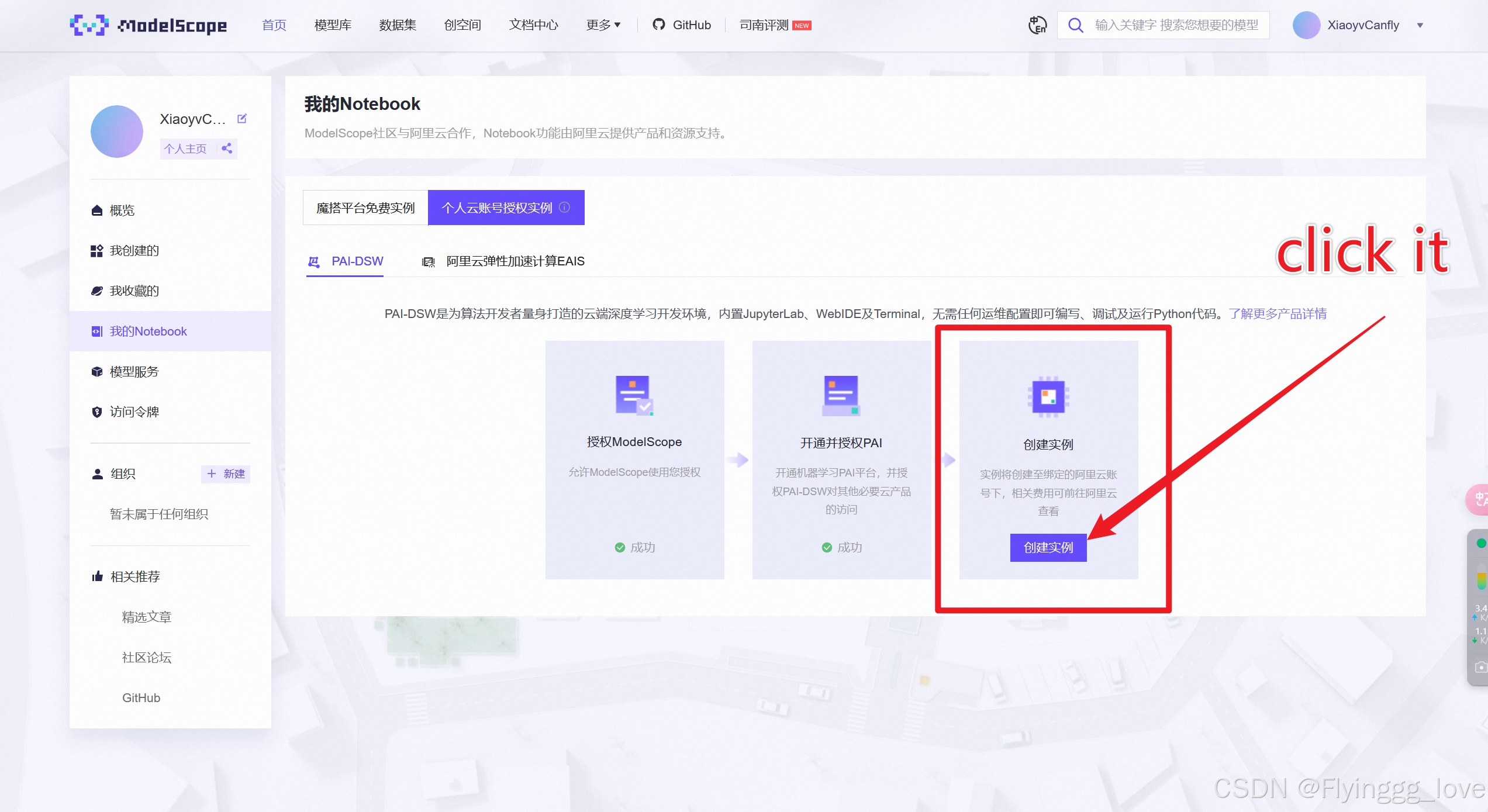The width and height of the screenshot is (1488, 812).
Task: Click the 开通并授权PAI step icon
Action: pos(841,395)
